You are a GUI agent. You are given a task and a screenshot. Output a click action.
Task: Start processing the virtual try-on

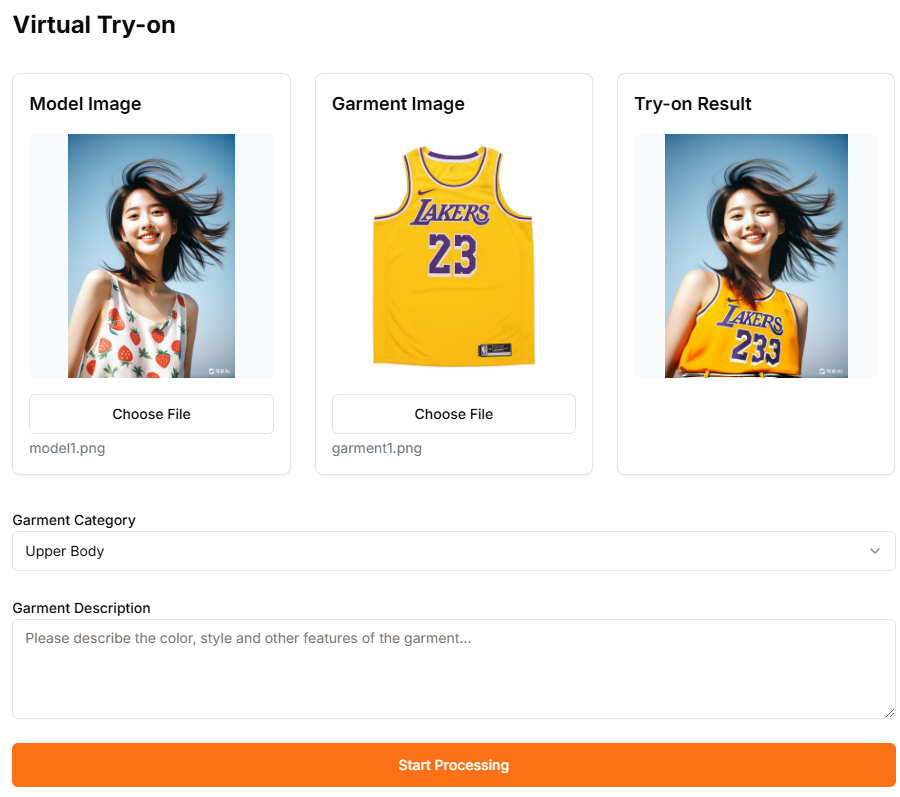point(453,765)
